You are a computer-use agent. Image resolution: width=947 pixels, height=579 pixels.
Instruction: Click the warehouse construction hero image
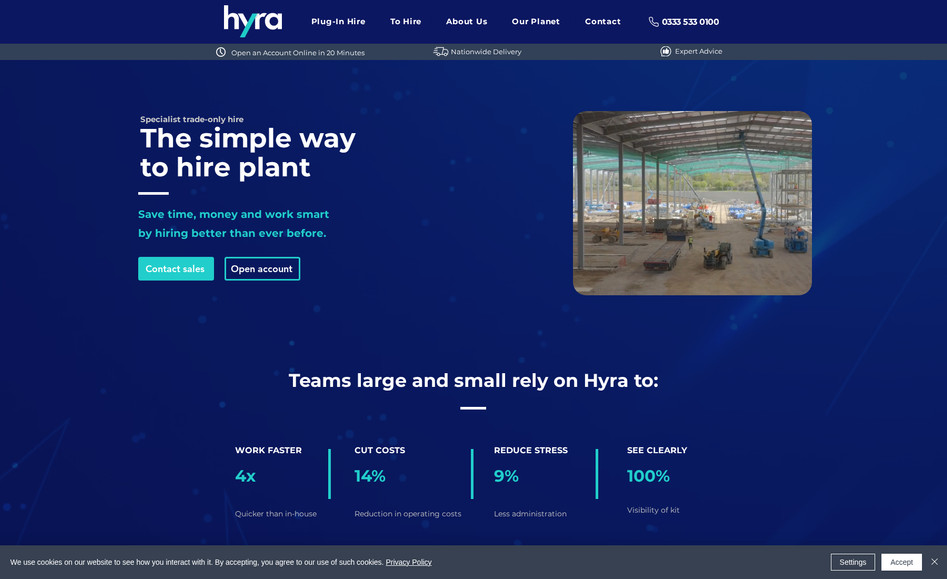click(x=692, y=203)
